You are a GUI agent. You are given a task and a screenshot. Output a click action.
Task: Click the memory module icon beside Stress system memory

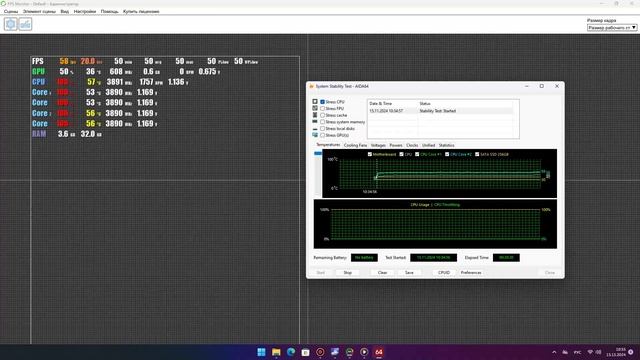coord(315,122)
